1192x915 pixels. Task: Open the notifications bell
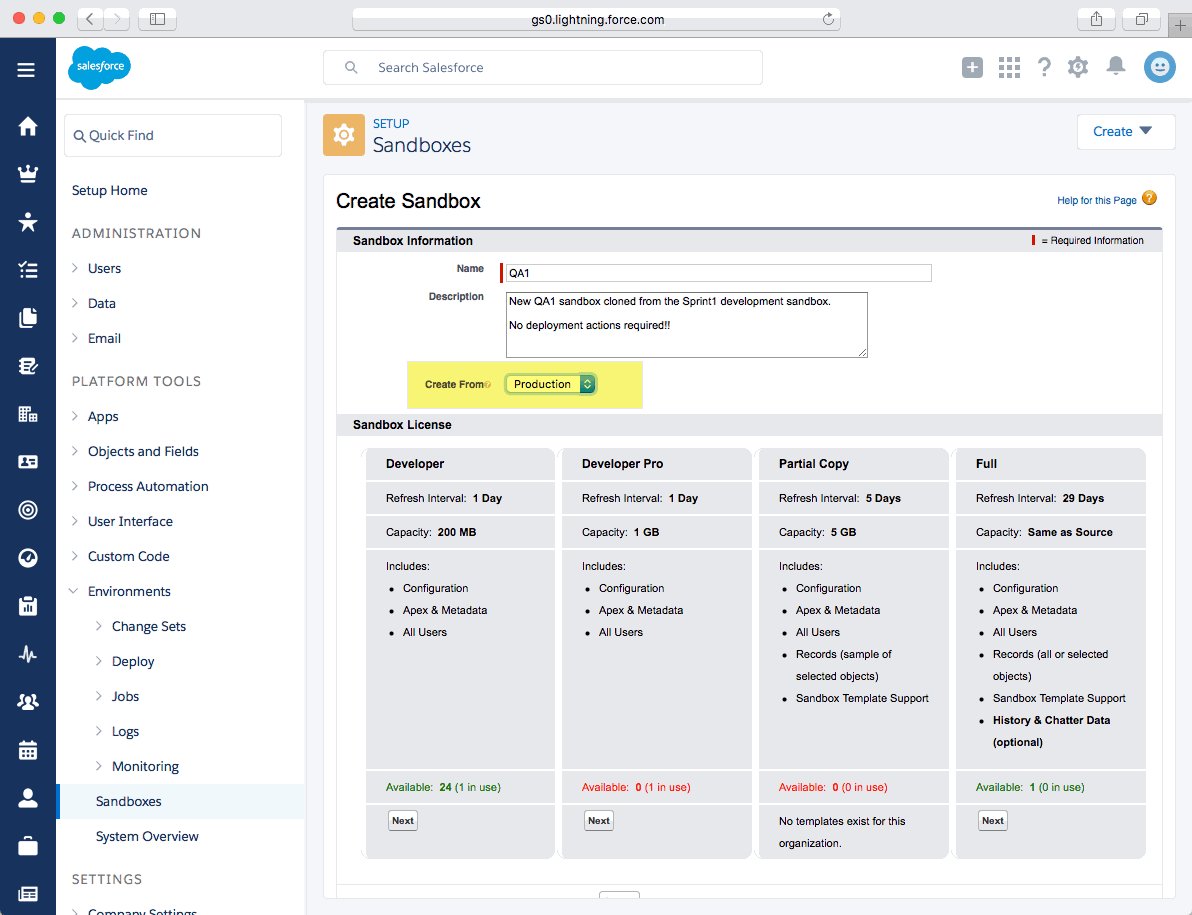point(1115,66)
